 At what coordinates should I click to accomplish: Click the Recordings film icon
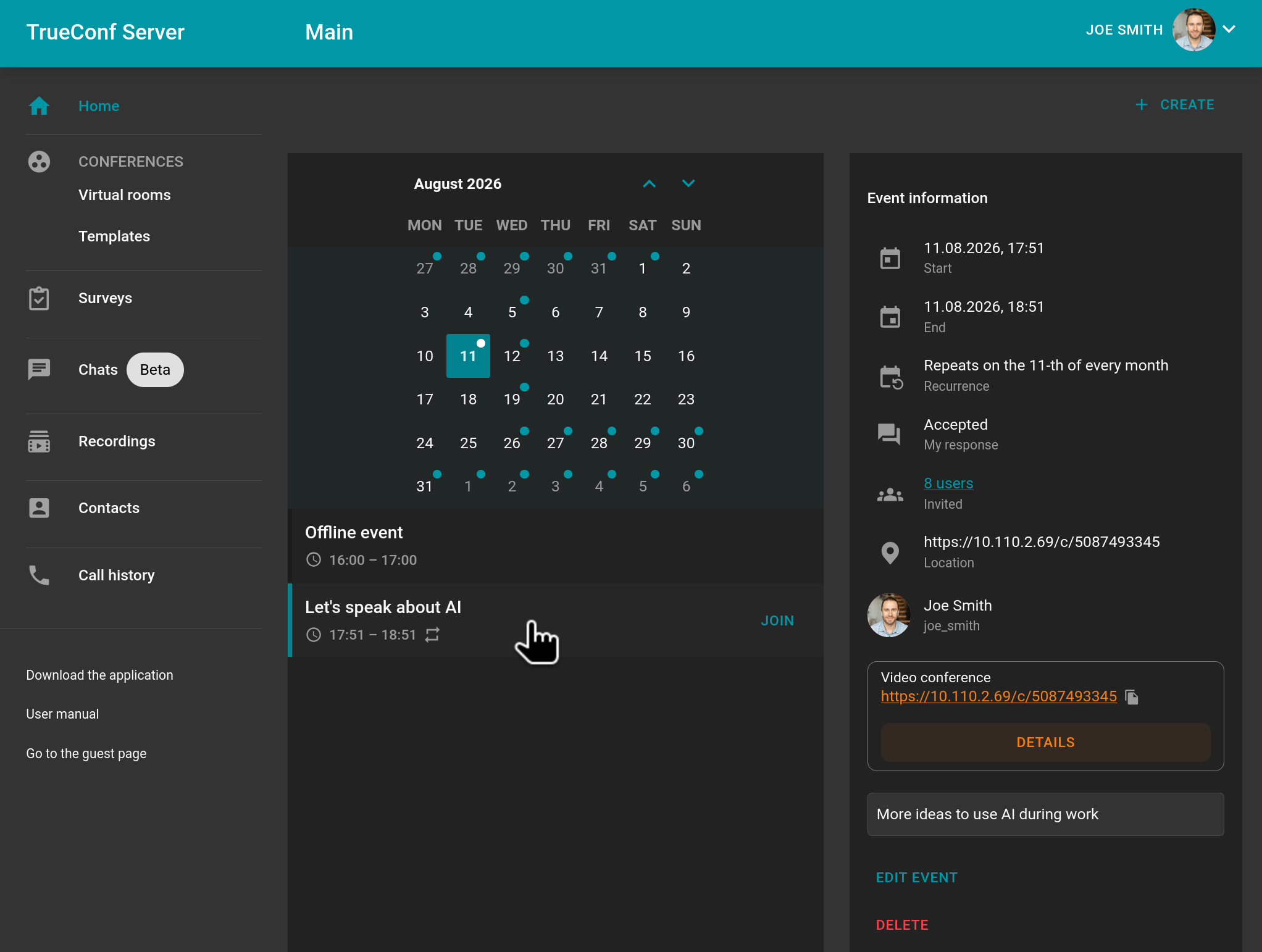coord(39,441)
